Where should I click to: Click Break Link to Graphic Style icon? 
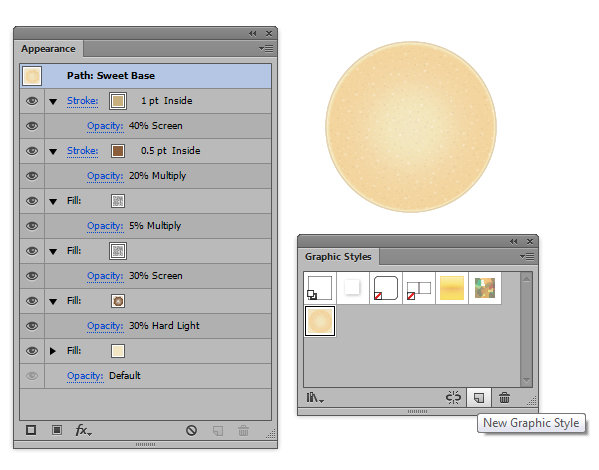click(x=453, y=398)
